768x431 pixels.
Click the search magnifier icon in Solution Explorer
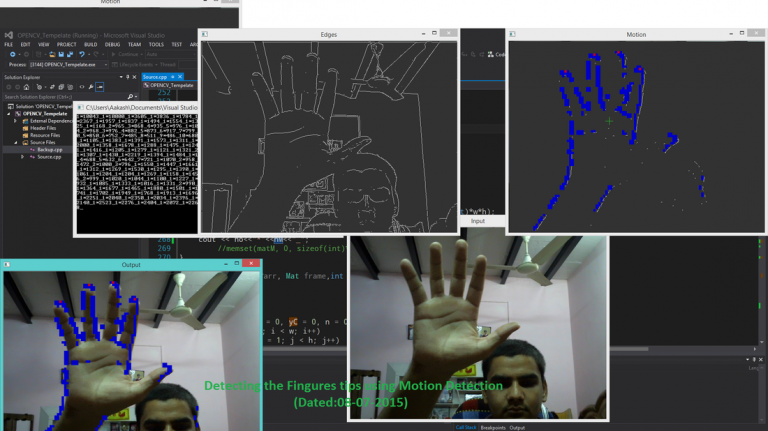130,96
